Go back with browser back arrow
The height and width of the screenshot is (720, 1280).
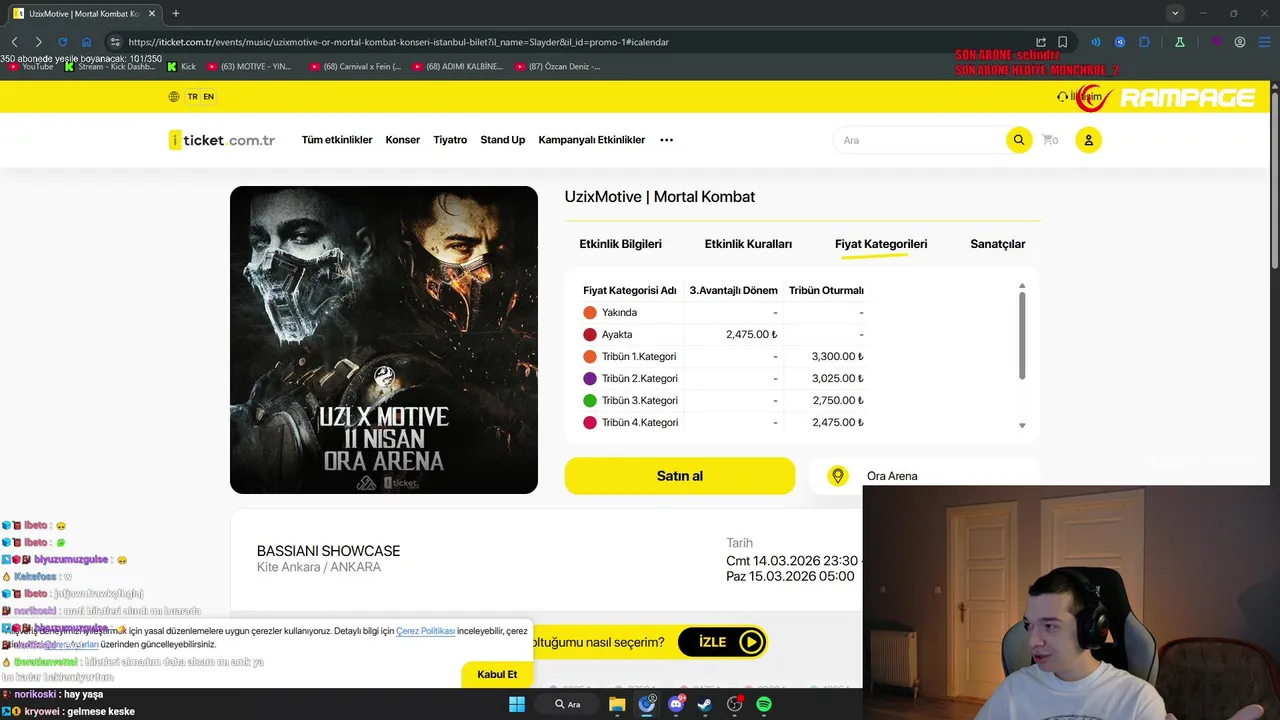point(15,42)
